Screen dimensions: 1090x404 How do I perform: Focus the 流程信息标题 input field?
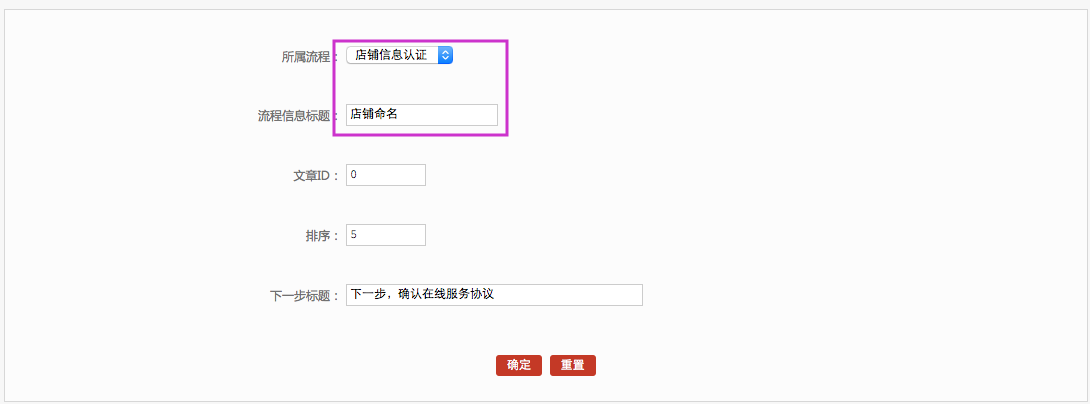tap(421, 115)
